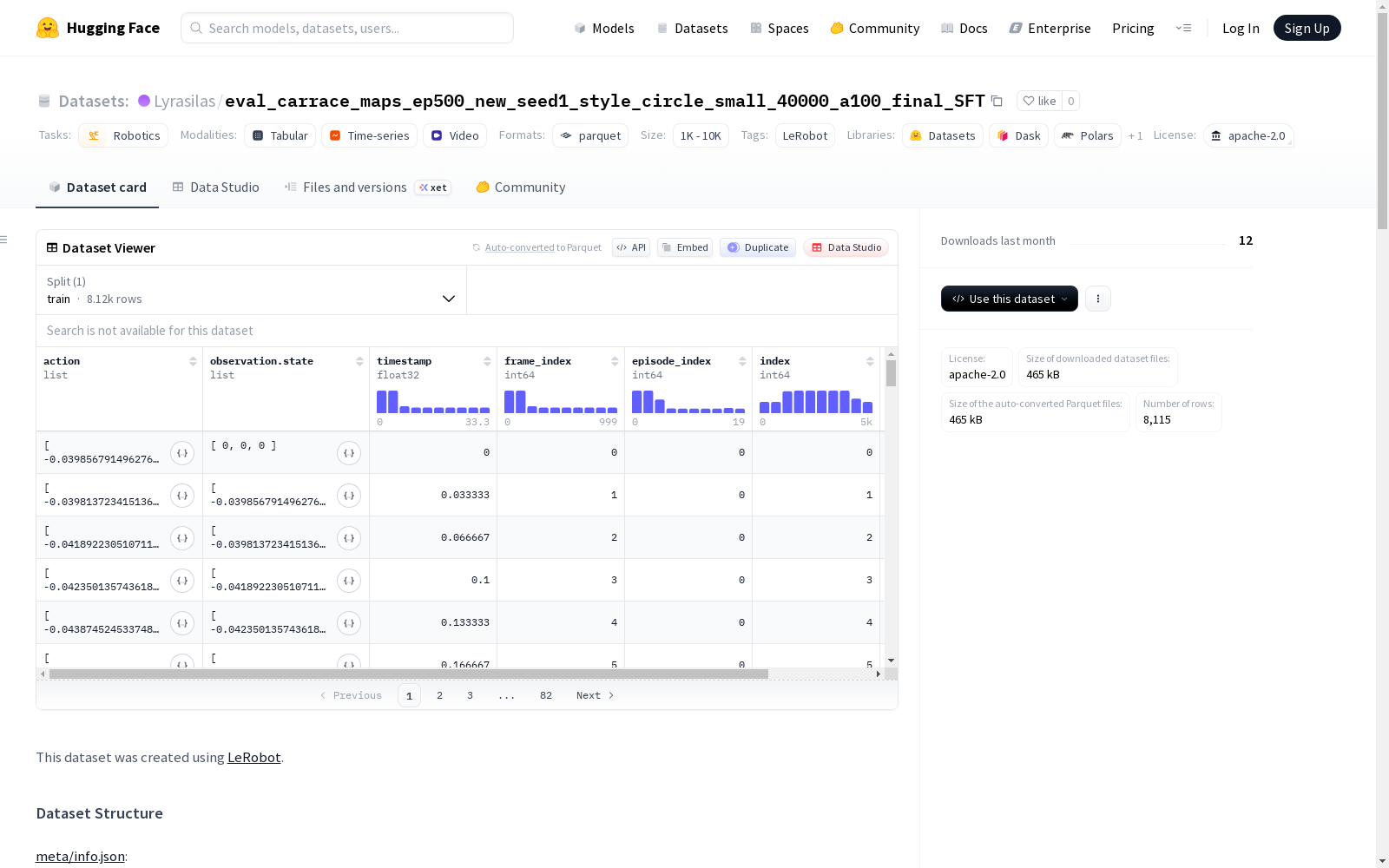The height and width of the screenshot is (868, 1389).
Task: Click the table horizontal scrollbar
Action: click(408, 674)
